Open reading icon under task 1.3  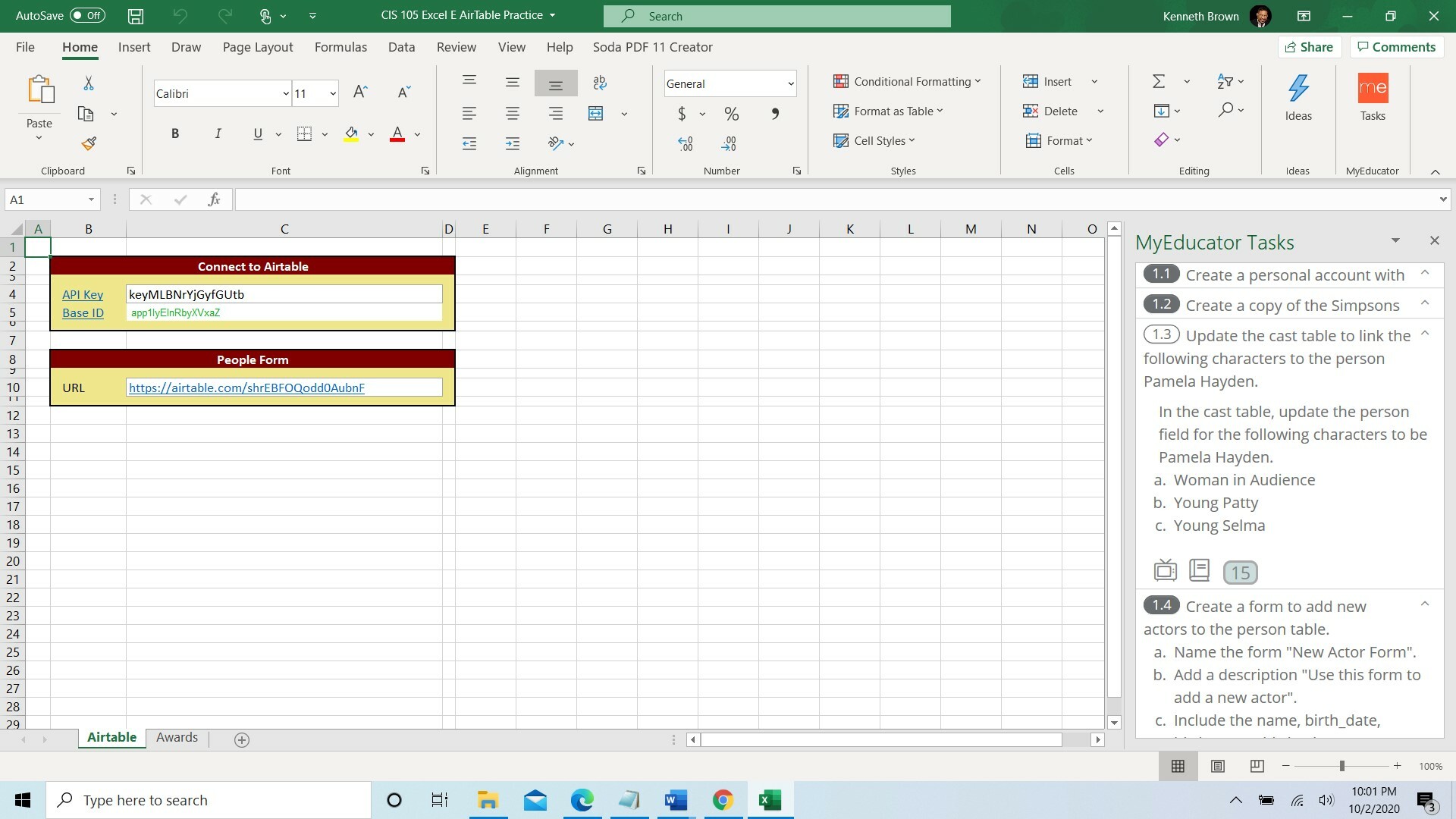(1199, 570)
